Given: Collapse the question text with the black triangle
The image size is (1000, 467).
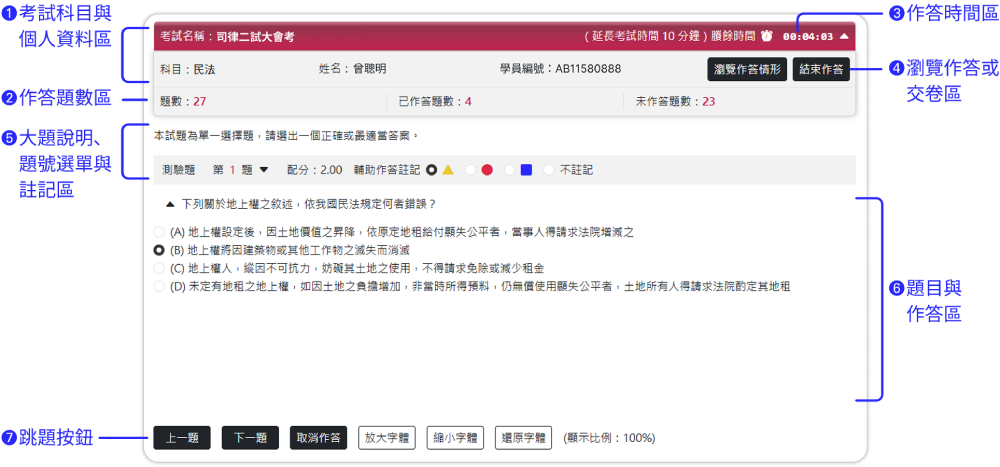Looking at the screenshot, I should point(170,205).
